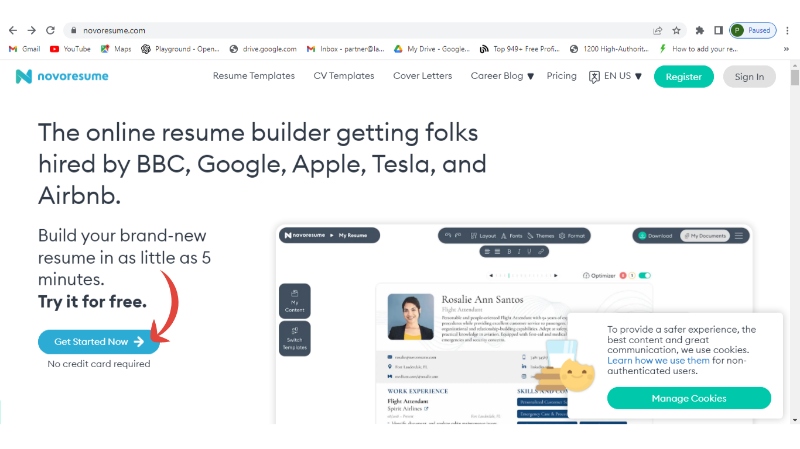The height and width of the screenshot is (449, 800).
Task: Click the share page icon in address bar
Action: pos(657,30)
